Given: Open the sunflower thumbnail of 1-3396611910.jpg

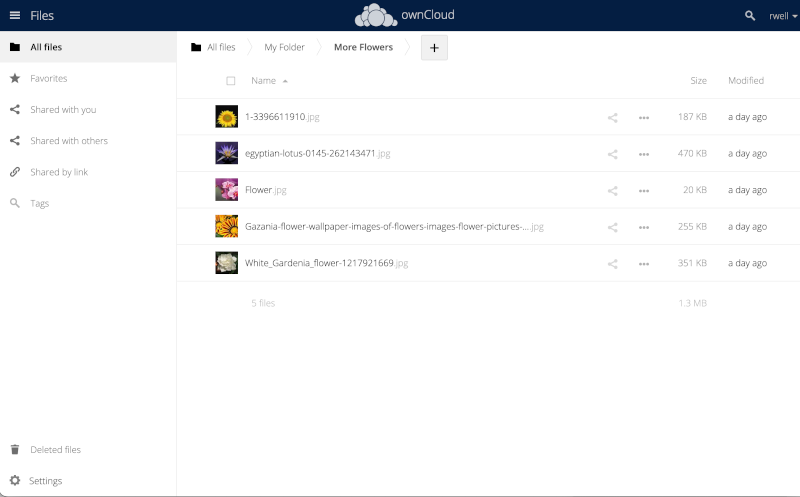Looking at the screenshot, I should point(227,116).
